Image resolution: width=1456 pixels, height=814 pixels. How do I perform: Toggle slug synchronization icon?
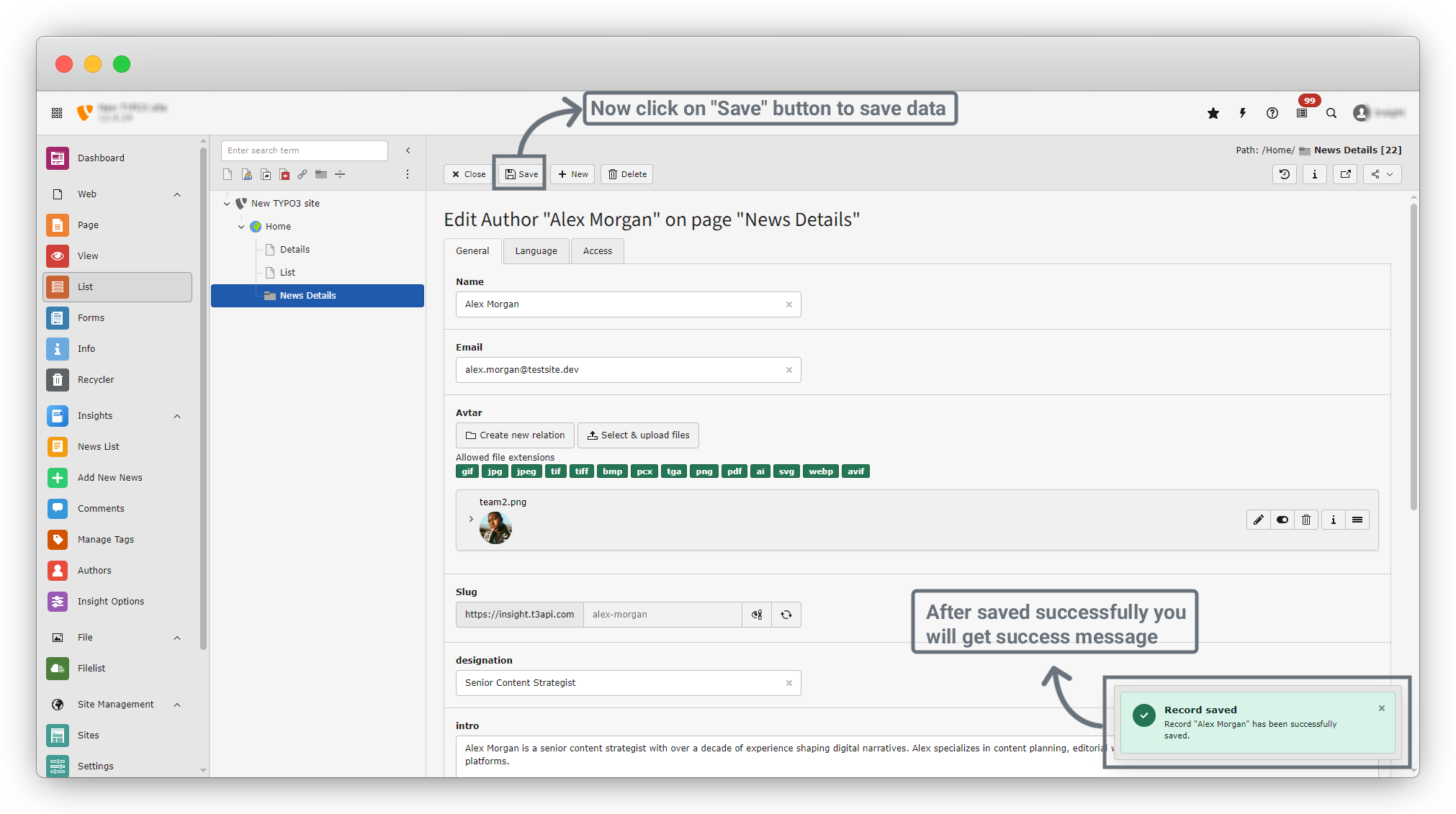(757, 615)
